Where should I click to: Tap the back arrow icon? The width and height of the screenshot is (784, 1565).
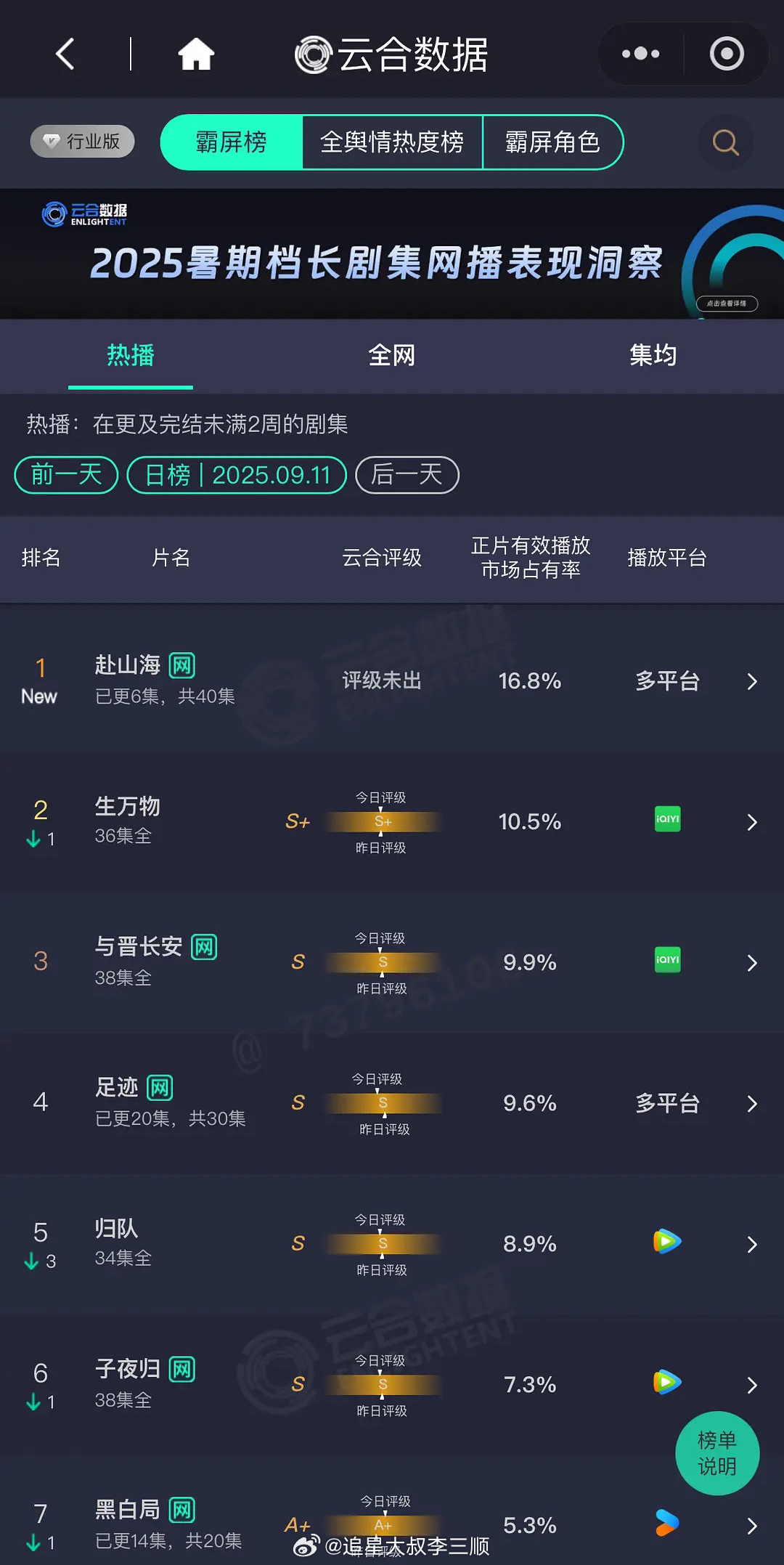(x=65, y=54)
